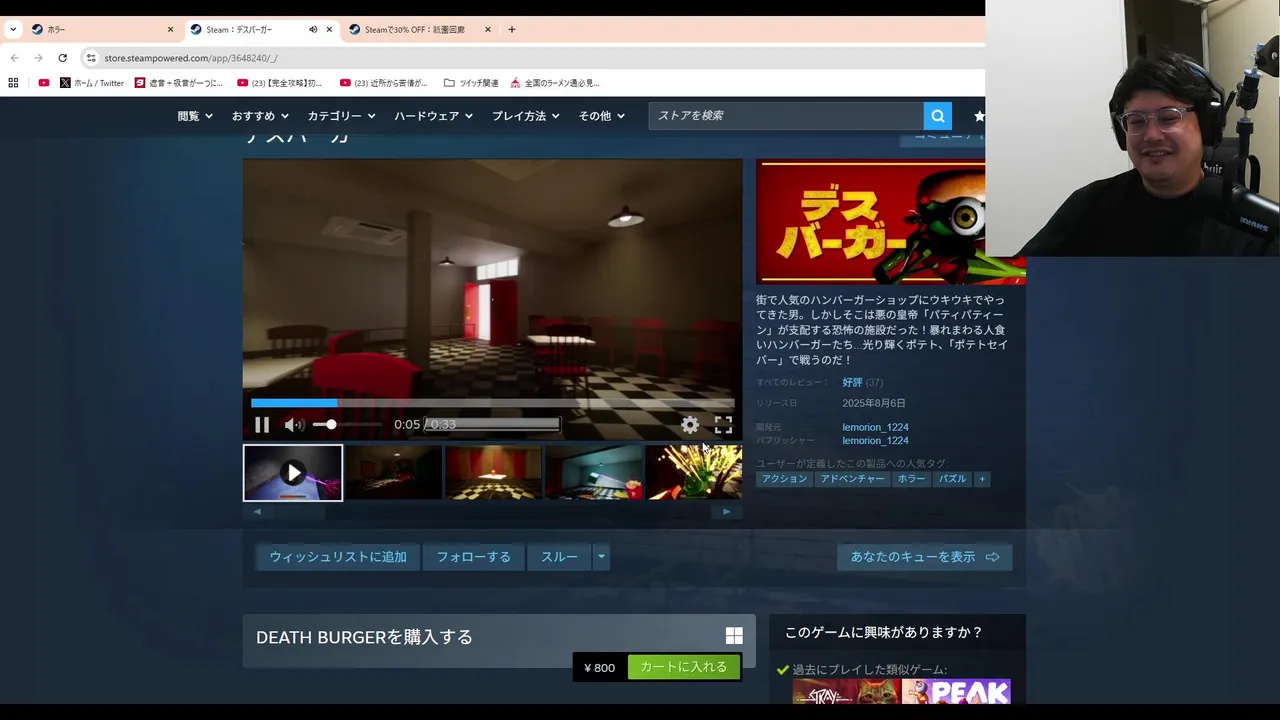Open a new browser tab
Viewport: 1280px width, 720px height.
(x=512, y=30)
